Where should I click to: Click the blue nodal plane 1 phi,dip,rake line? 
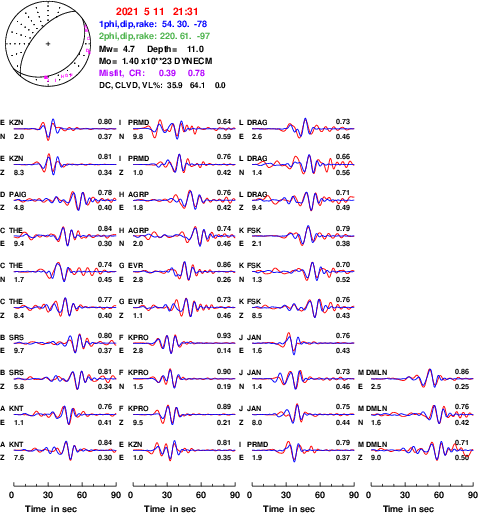153,24
